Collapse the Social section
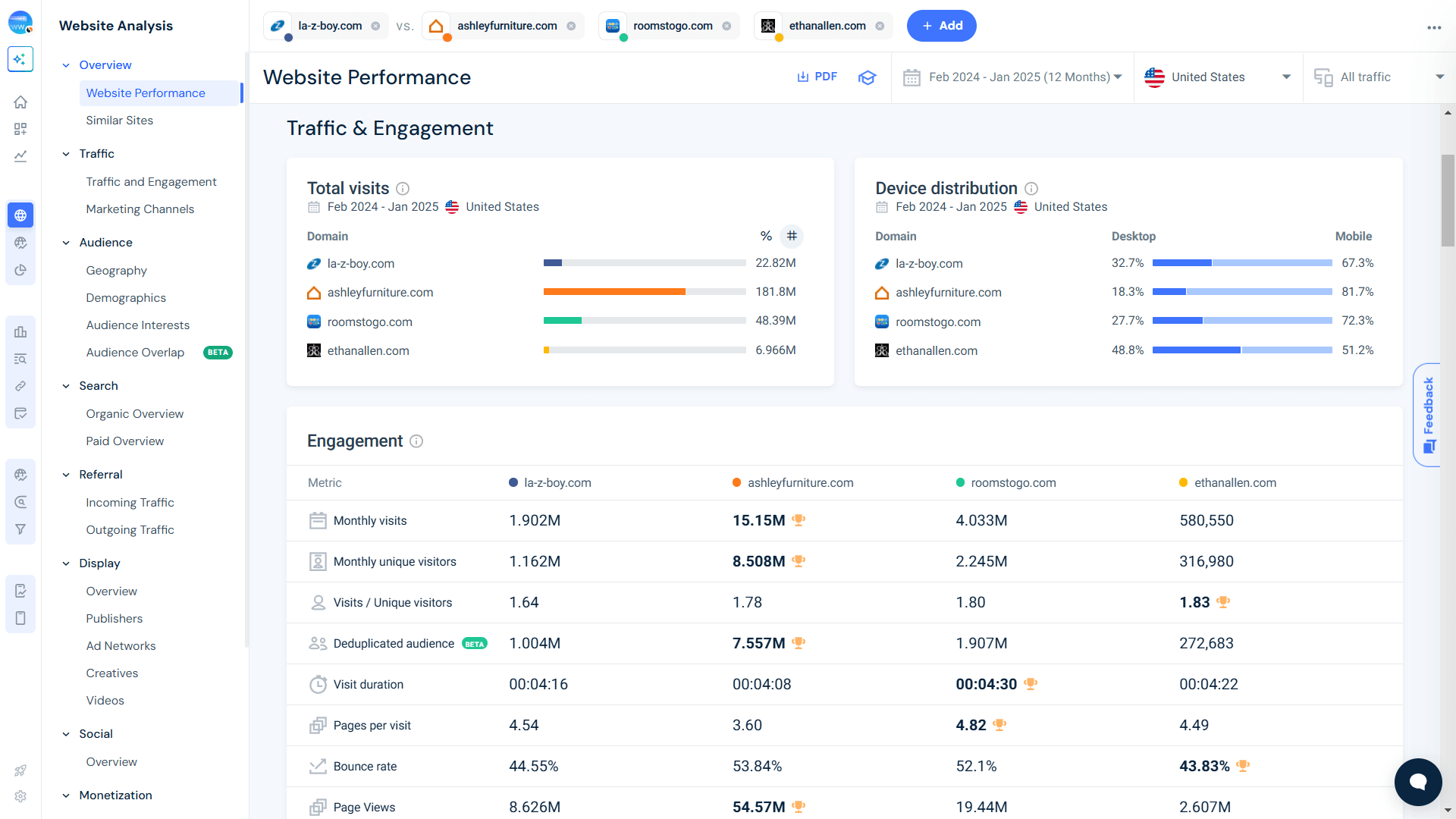Viewport: 1456px width, 819px height. click(x=66, y=734)
